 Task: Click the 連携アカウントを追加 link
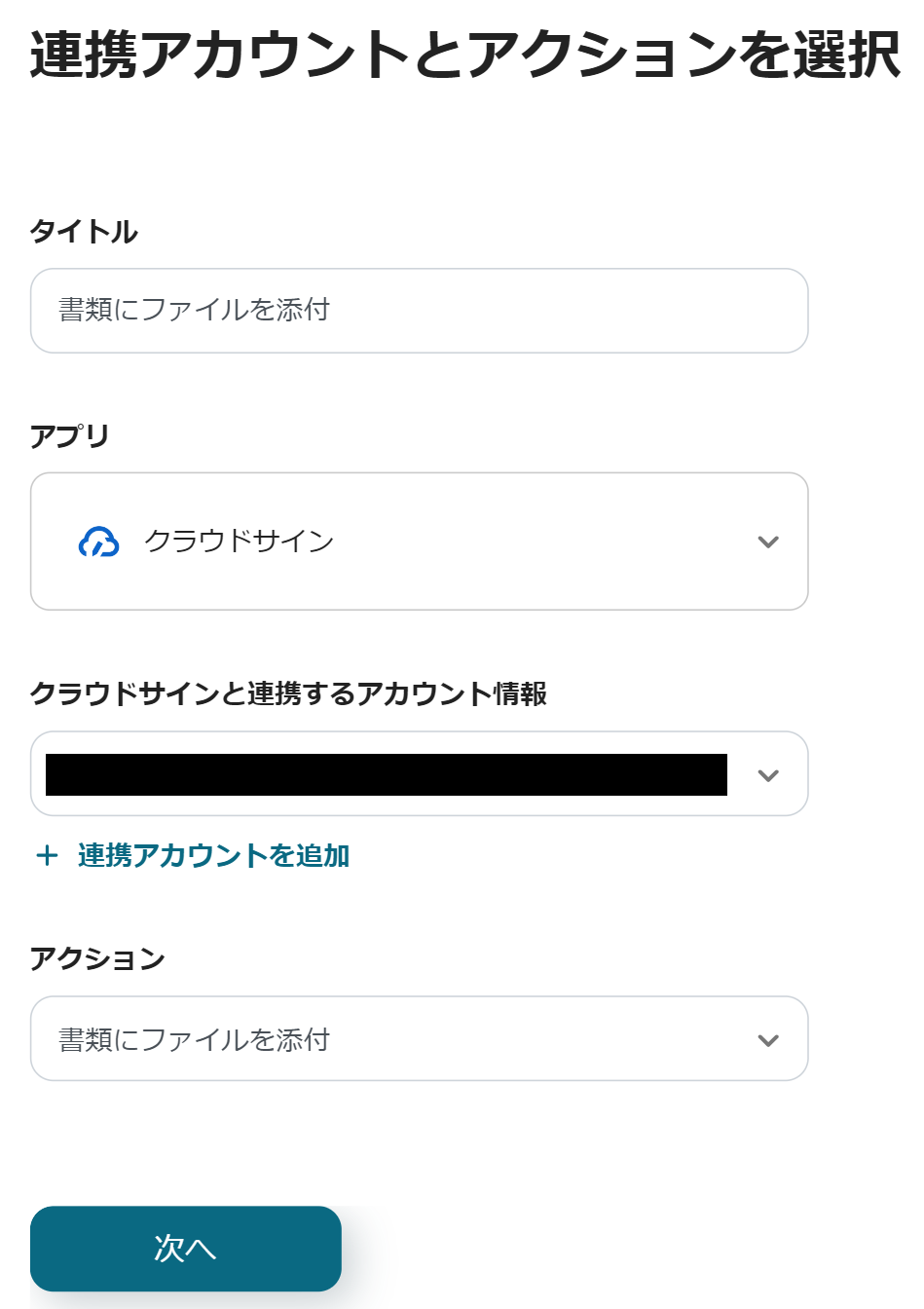(213, 855)
